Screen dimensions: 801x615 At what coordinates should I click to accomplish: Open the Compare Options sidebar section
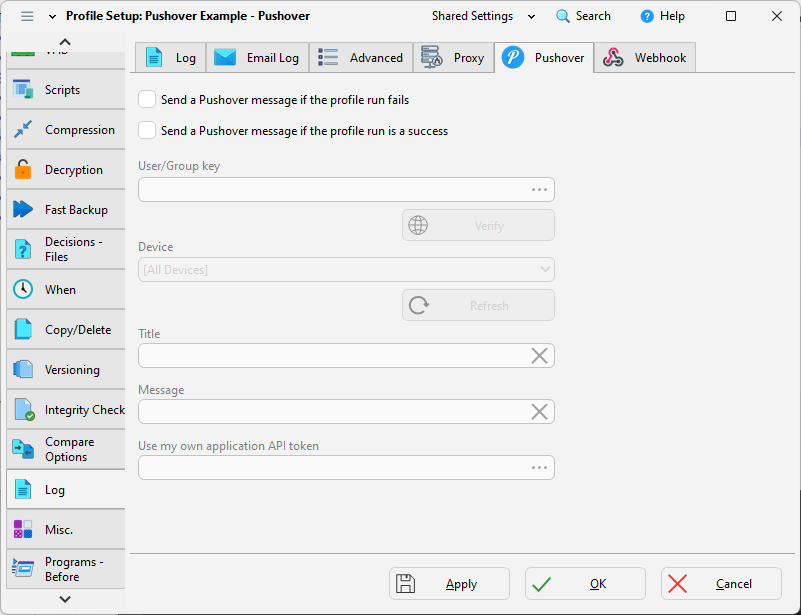[66, 450]
